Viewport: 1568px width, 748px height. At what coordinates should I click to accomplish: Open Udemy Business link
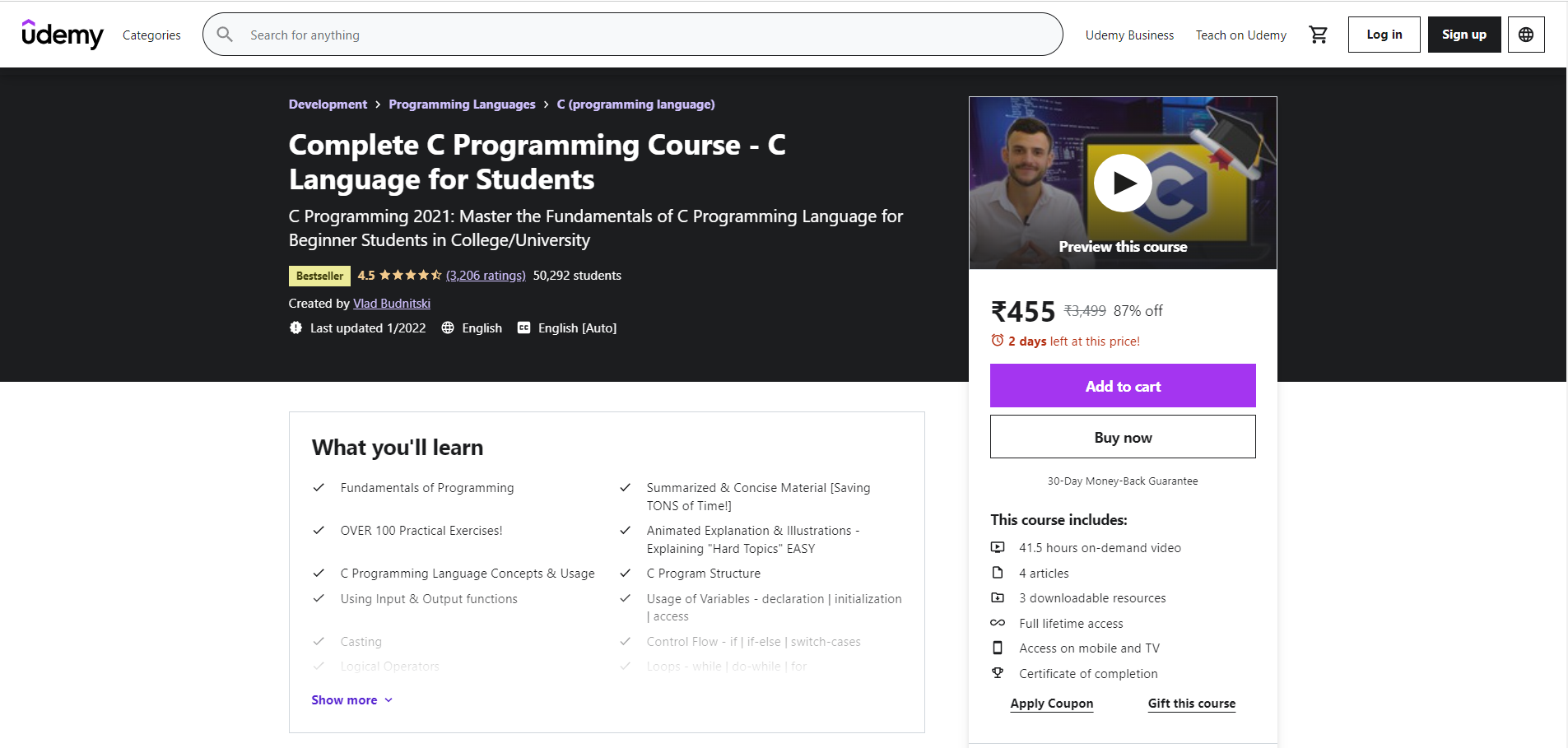1129,35
